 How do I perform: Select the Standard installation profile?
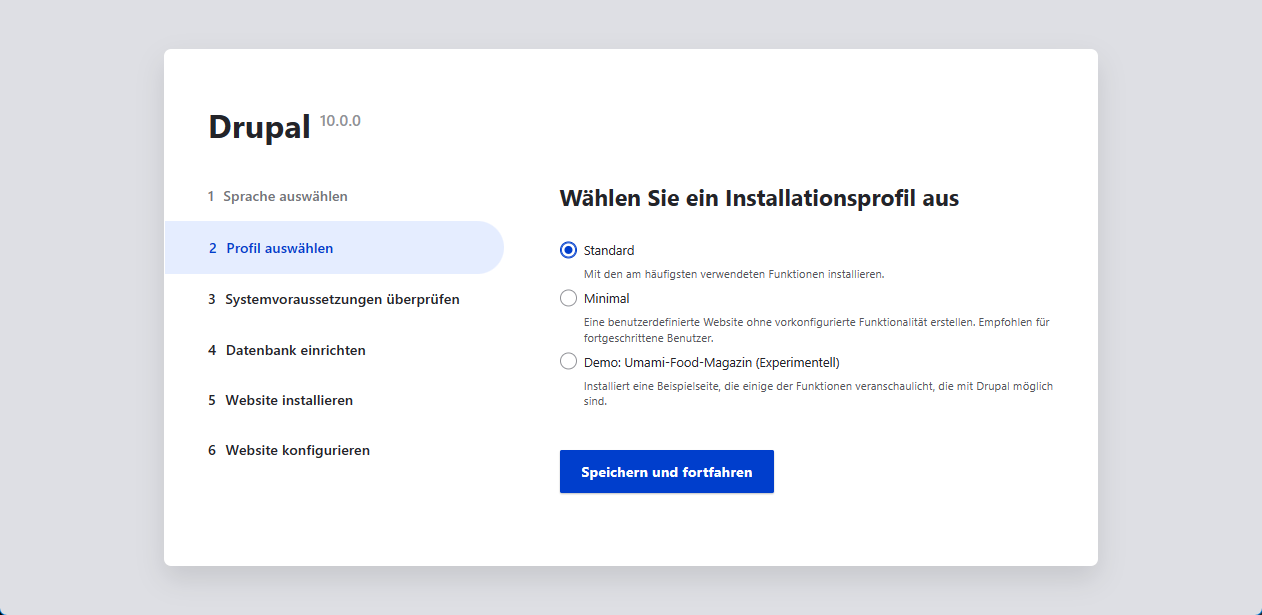click(568, 250)
